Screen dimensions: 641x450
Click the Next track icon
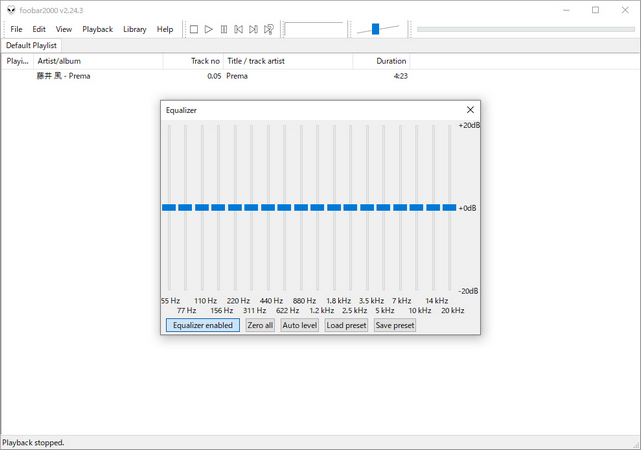click(x=253, y=29)
